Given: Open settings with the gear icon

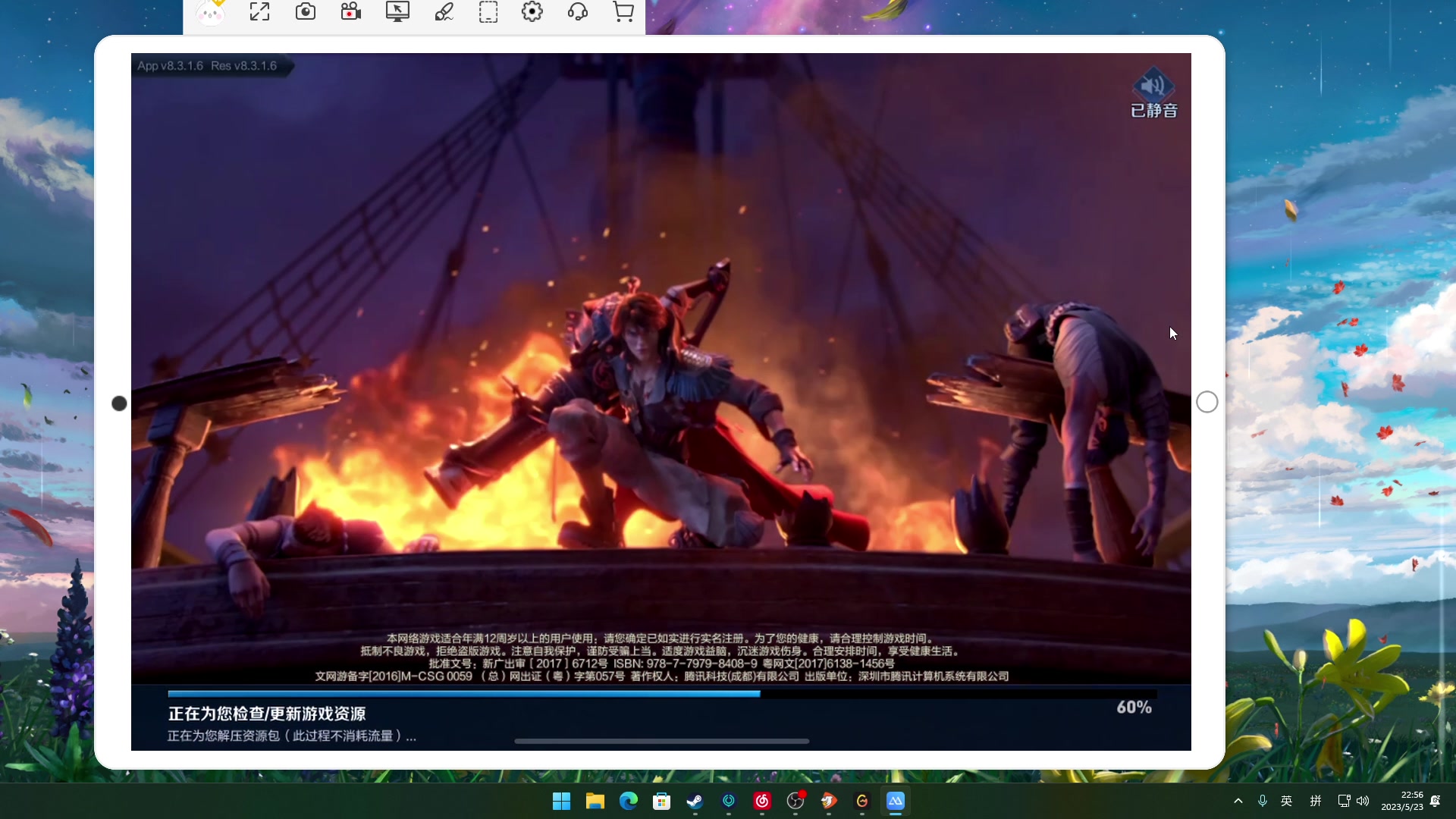Looking at the screenshot, I should click(532, 11).
